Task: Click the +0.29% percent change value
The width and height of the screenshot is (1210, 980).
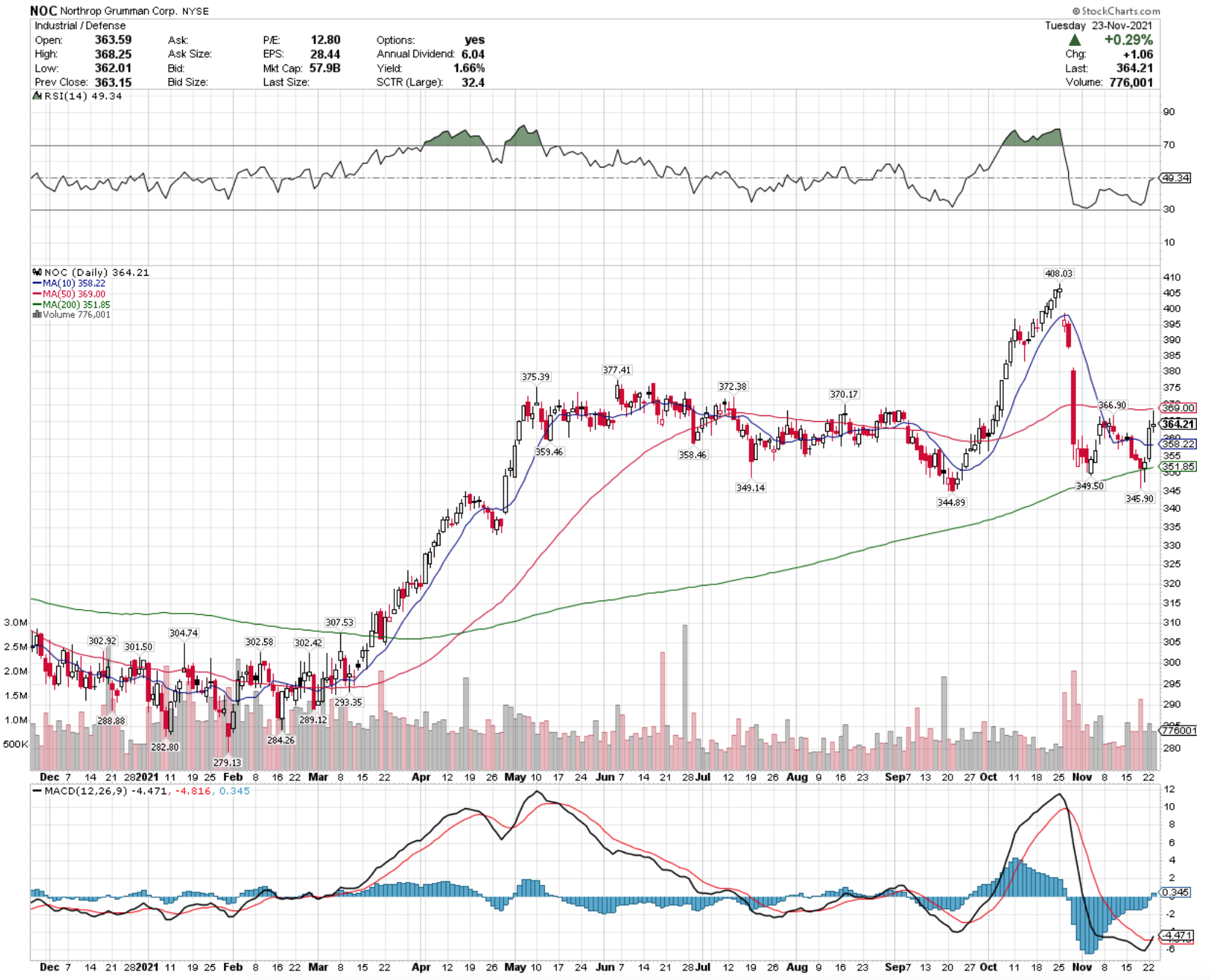Action: pyautogui.click(x=1129, y=39)
